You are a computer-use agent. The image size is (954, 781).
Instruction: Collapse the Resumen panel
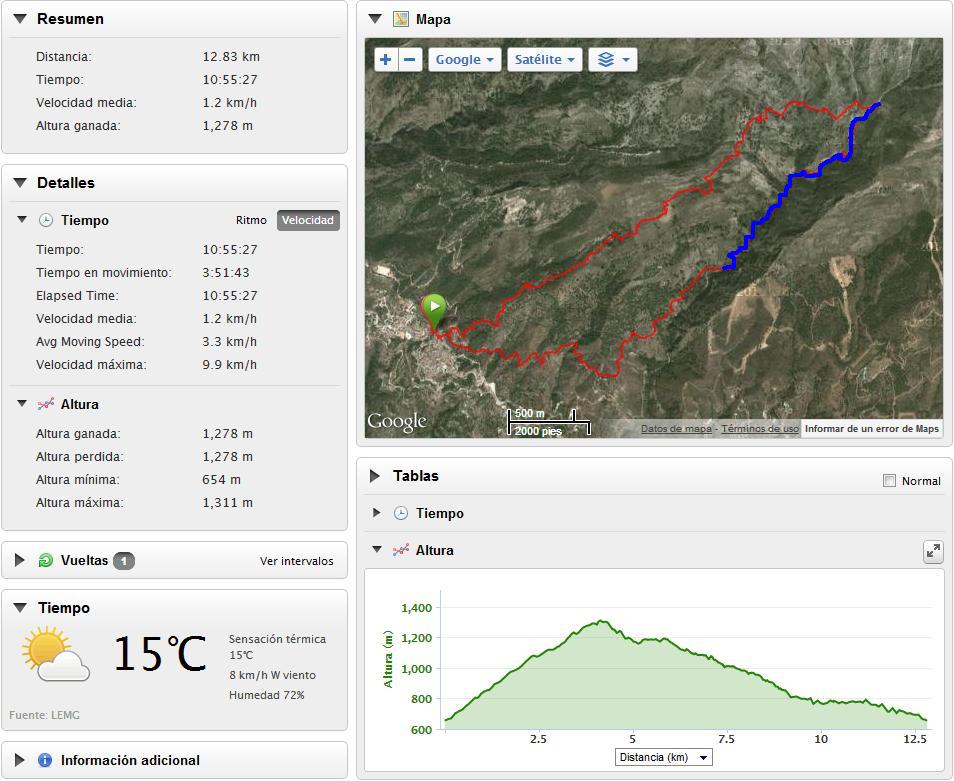point(20,19)
